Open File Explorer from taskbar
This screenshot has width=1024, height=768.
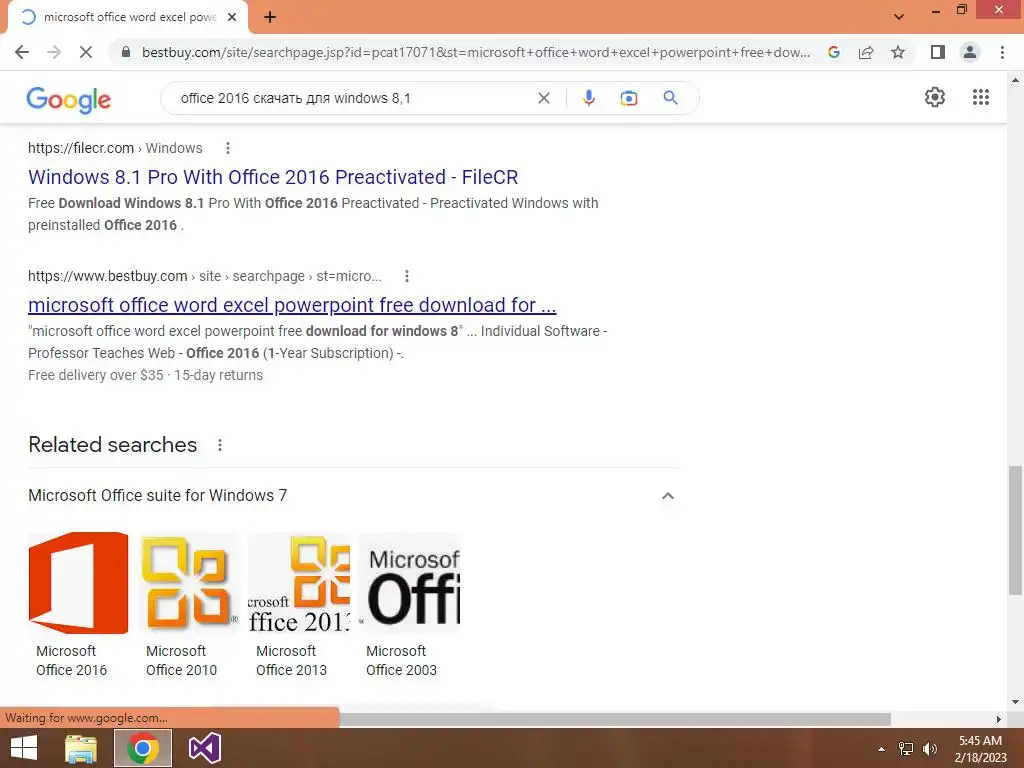pos(81,748)
